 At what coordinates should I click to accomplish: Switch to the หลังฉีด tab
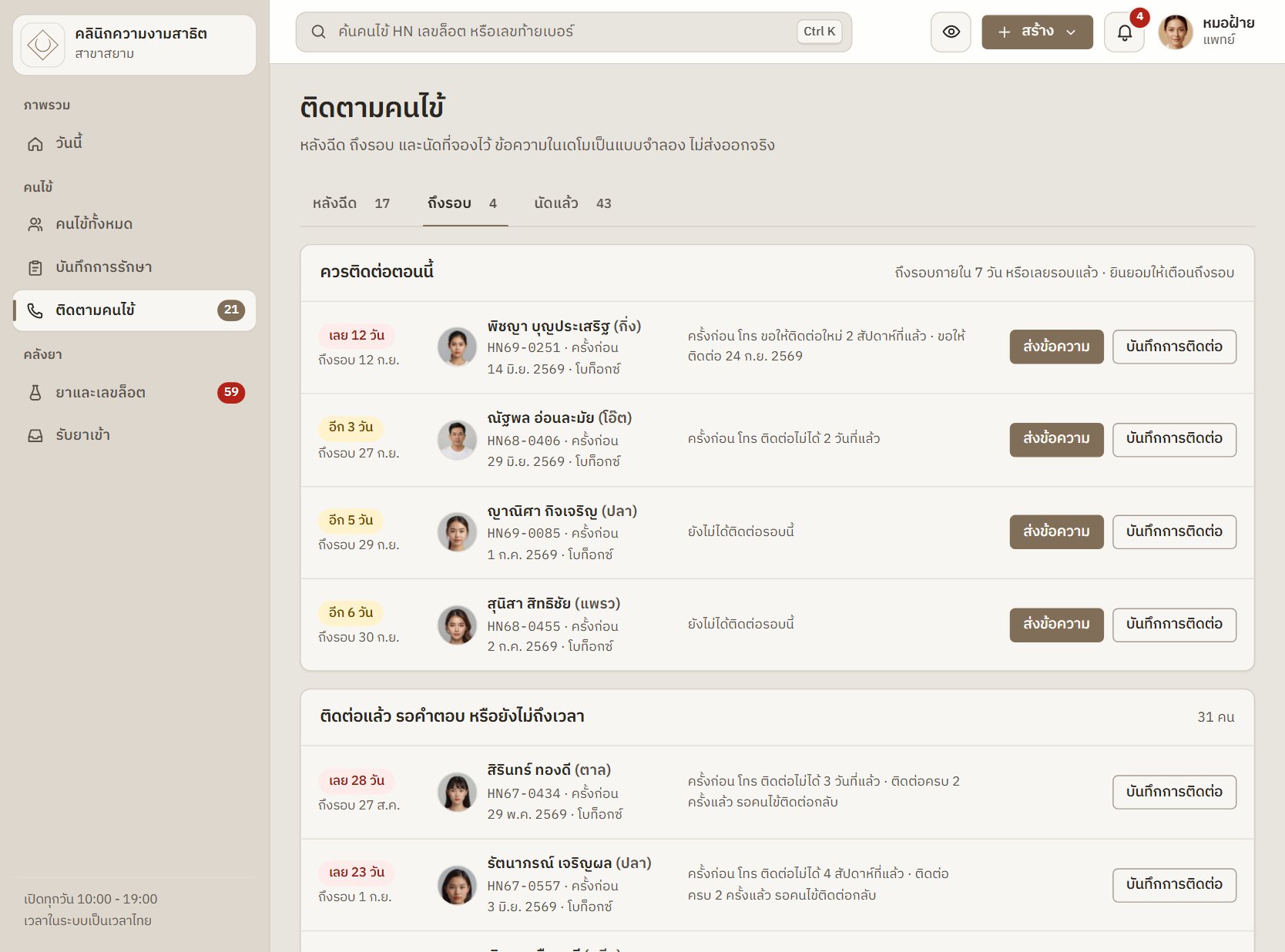351,203
